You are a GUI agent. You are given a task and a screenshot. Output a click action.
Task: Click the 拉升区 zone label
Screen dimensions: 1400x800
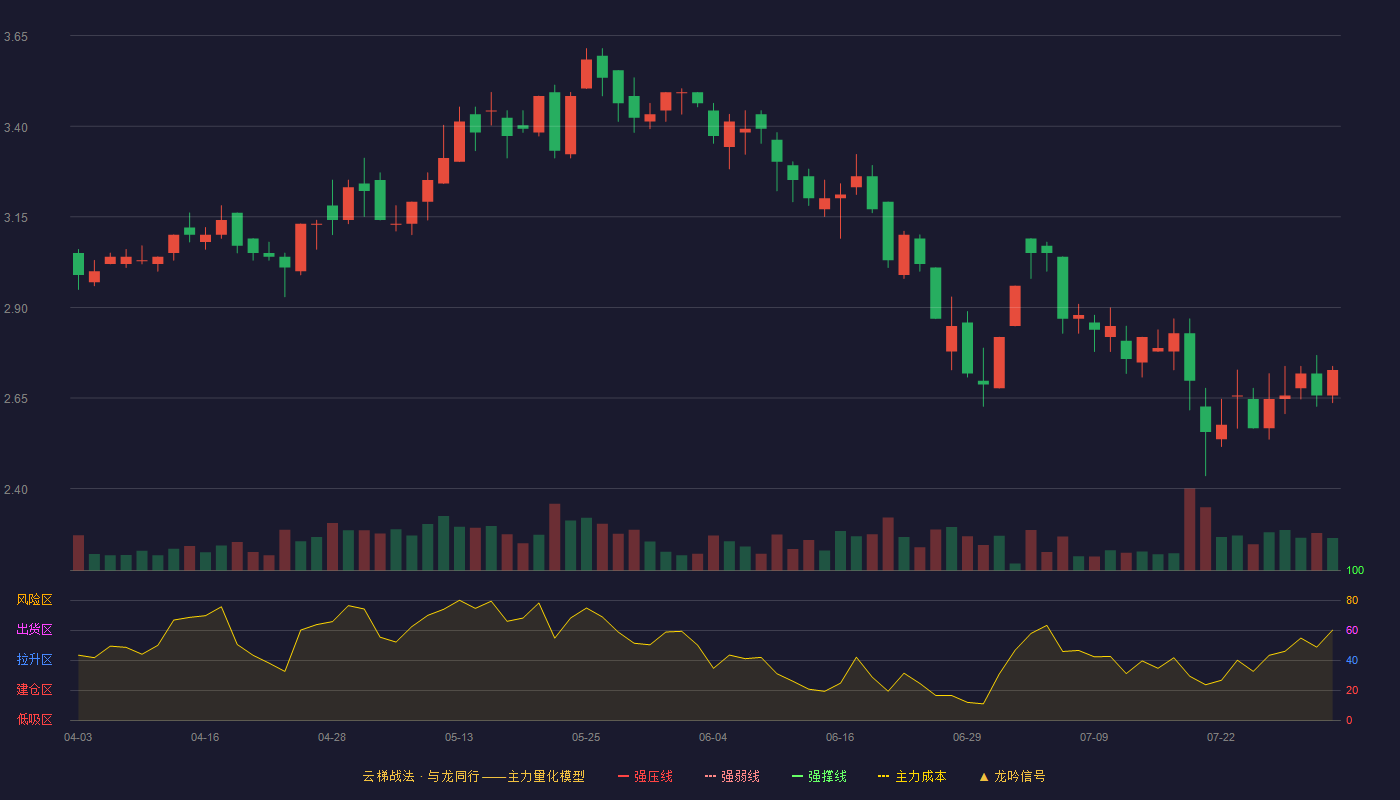tap(34, 660)
